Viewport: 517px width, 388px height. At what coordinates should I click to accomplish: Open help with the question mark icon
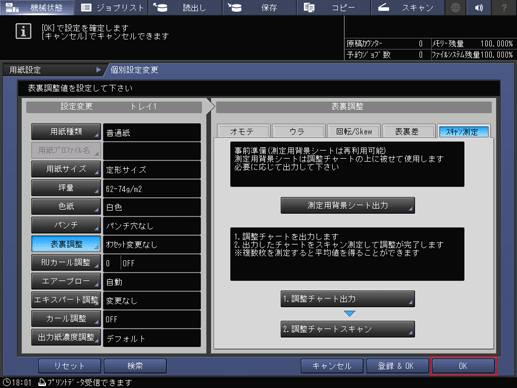click(504, 7)
